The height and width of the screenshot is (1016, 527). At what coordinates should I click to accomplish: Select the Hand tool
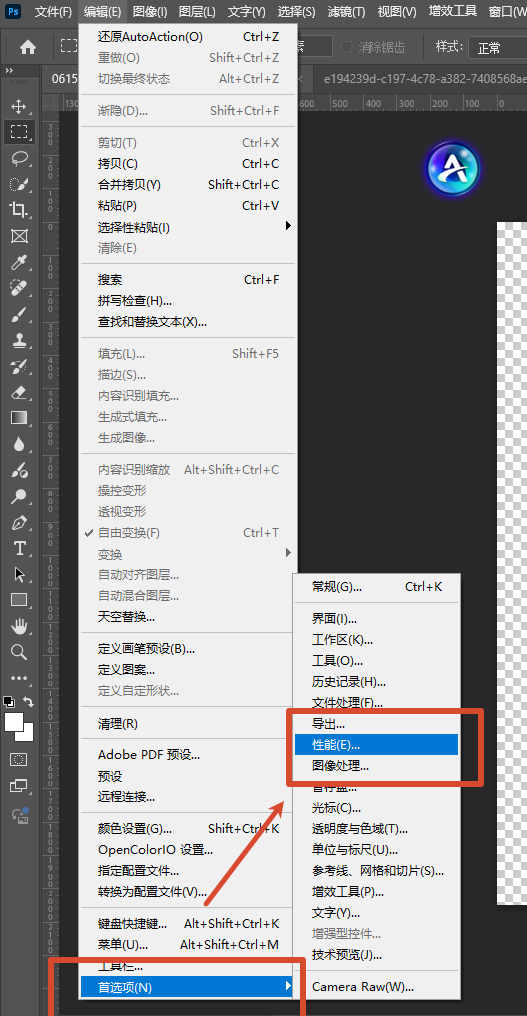pos(19,626)
